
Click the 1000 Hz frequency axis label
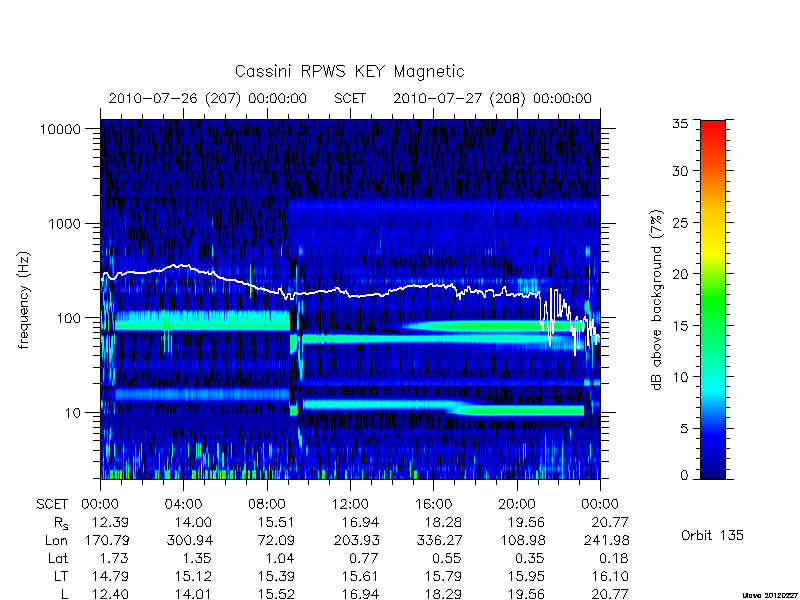64,223
